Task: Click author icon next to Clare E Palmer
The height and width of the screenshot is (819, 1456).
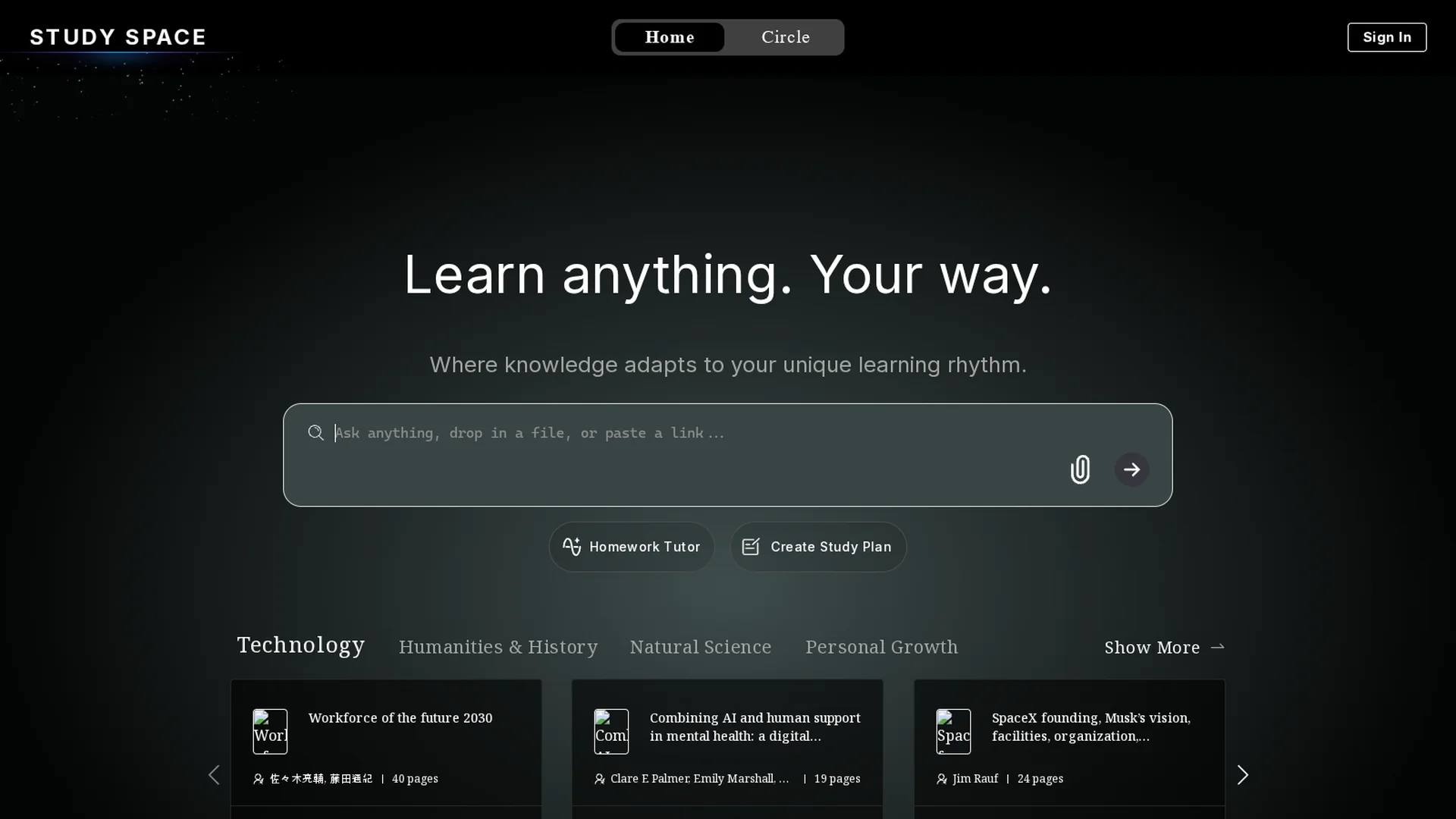Action: (600, 779)
